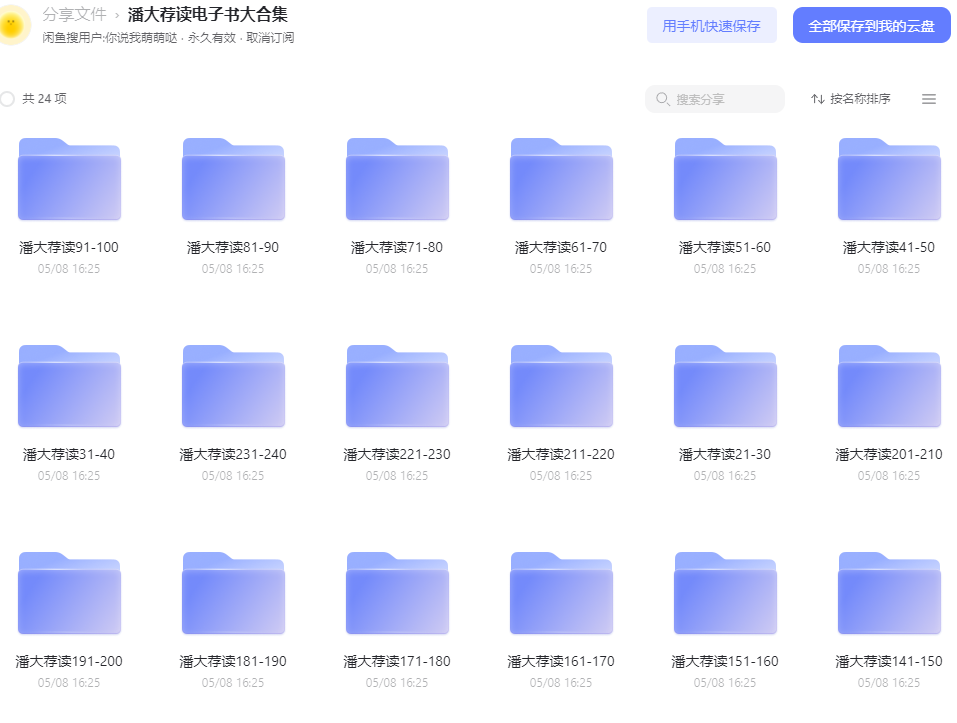The image size is (957, 723).
Task: Open the 潘大荐读201-210 folder icon
Action: (889, 386)
